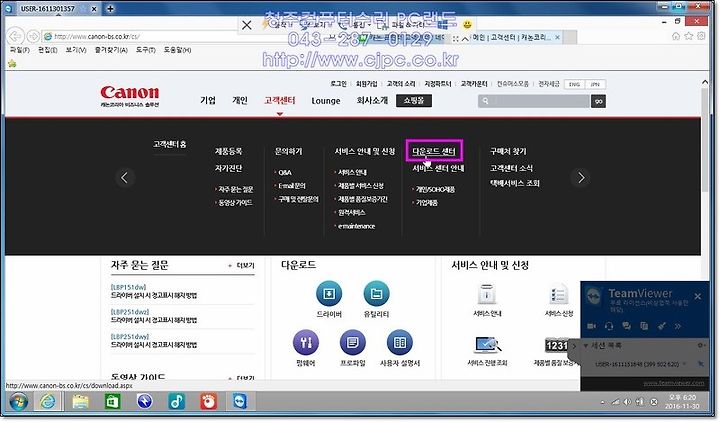Open the 파일(F) menu
This screenshot has height=422, width=720.
pos(20,50)
